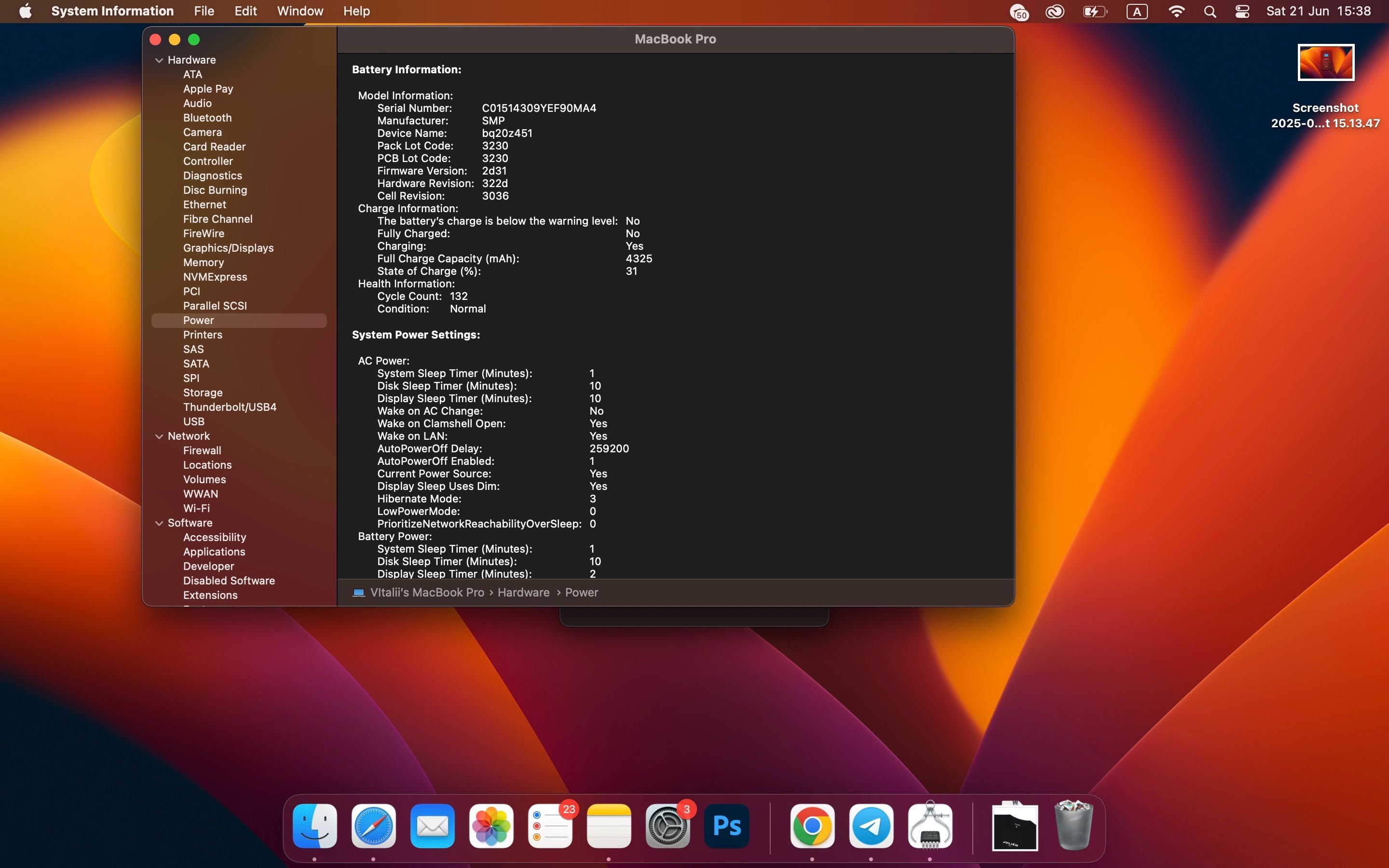Image resolution: width=1389 pixels, height=868 pixels.
Task: Select USB in the sidebar
Action: 193,421
